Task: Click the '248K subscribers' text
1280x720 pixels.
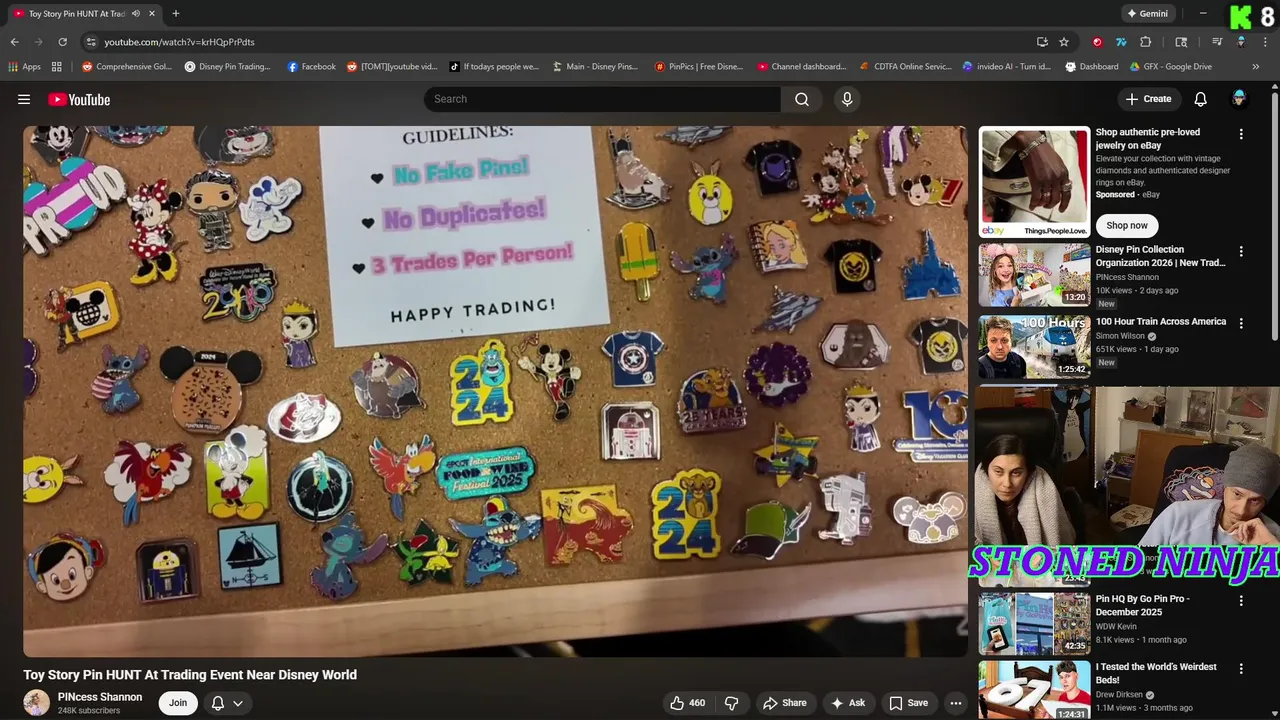Action: 89,711
